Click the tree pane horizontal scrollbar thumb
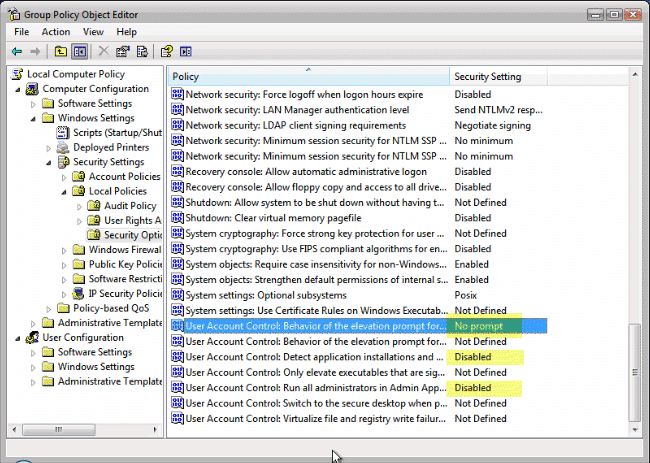650x463 pixels. pyautogui.click(x=59, y=429)
